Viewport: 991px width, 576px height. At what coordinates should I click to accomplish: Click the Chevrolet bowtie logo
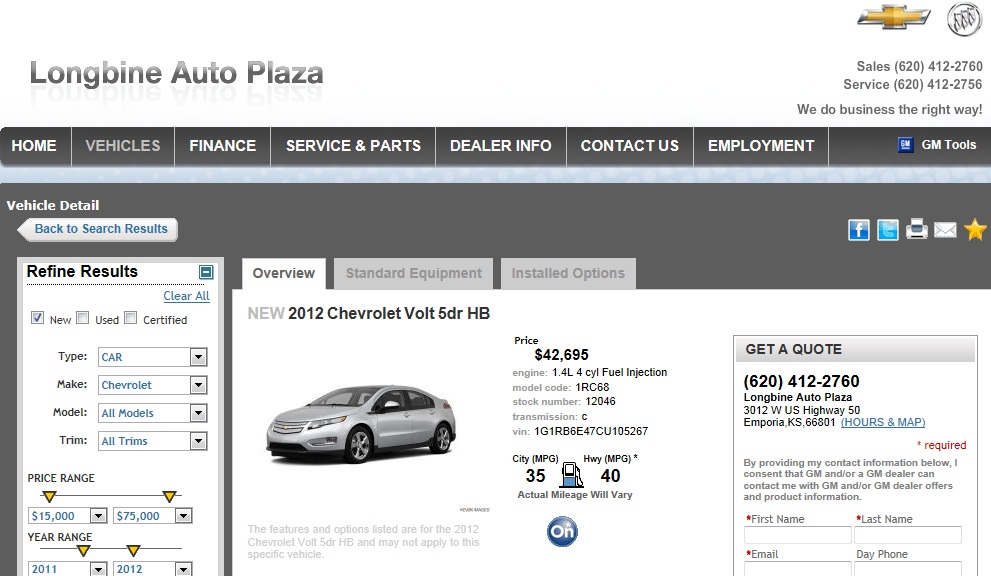tap(894, 17)
